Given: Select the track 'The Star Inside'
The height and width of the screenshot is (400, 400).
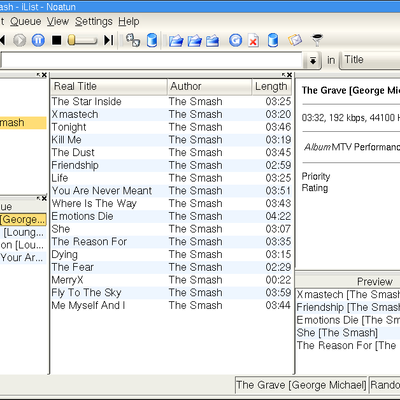Looking at the screenshot, I should [171, 102].
